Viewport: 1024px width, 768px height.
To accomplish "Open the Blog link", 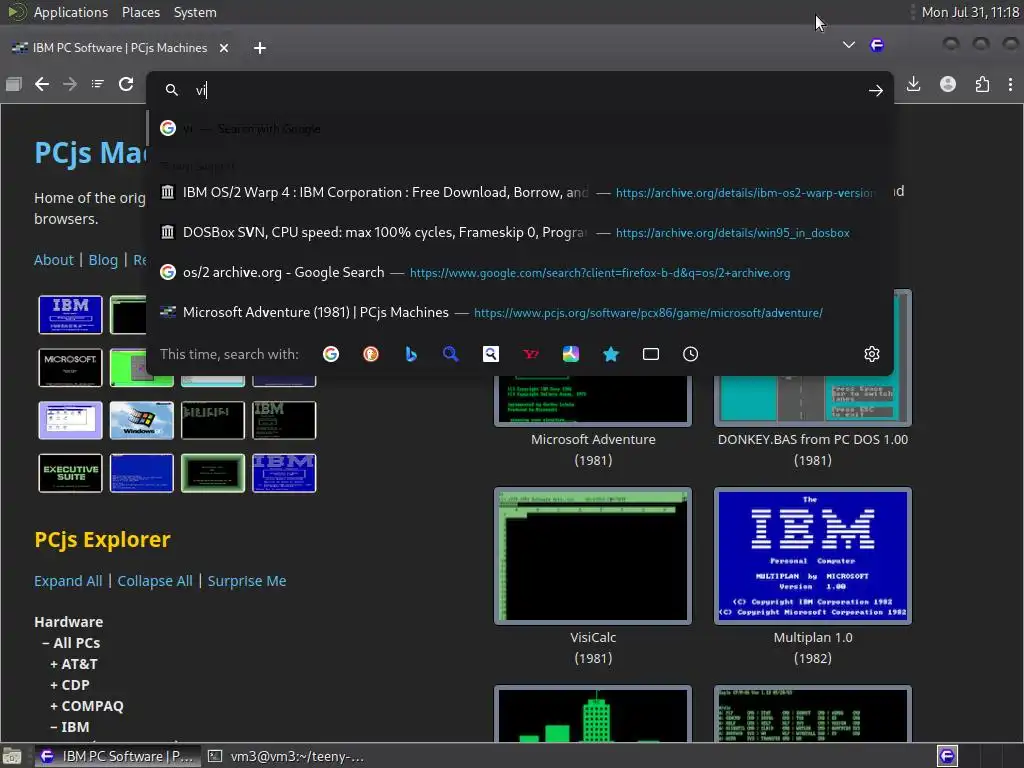I will pos(103,260).
